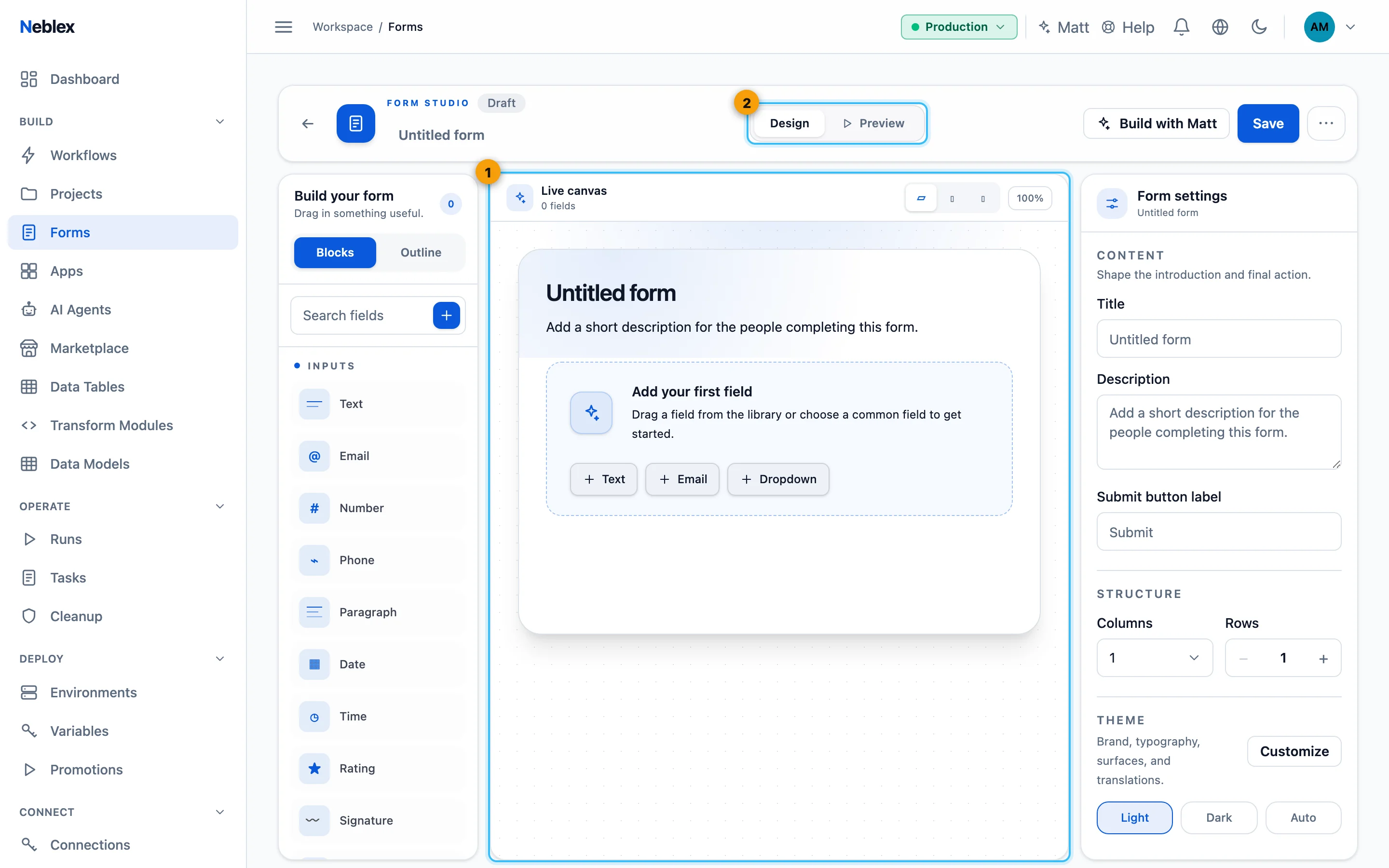Click the Save button
Image resolution: width=1389 pixels, height=868 pixels.
point(1268,123)
